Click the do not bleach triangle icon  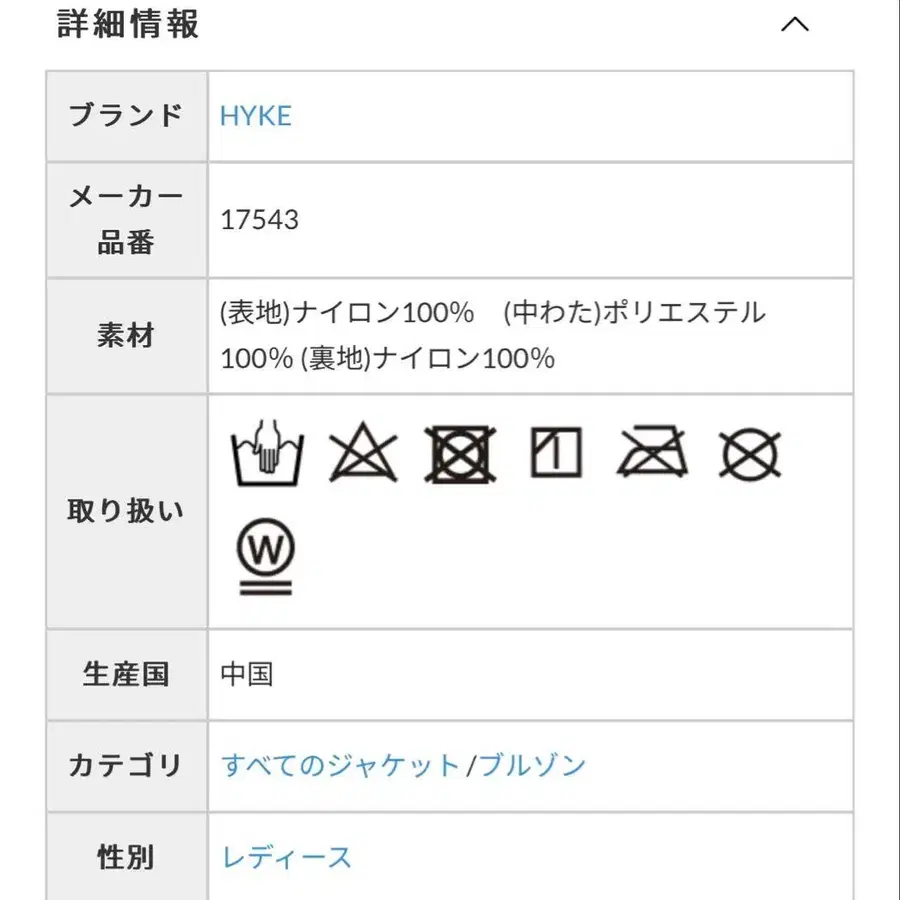pos(363,453)
